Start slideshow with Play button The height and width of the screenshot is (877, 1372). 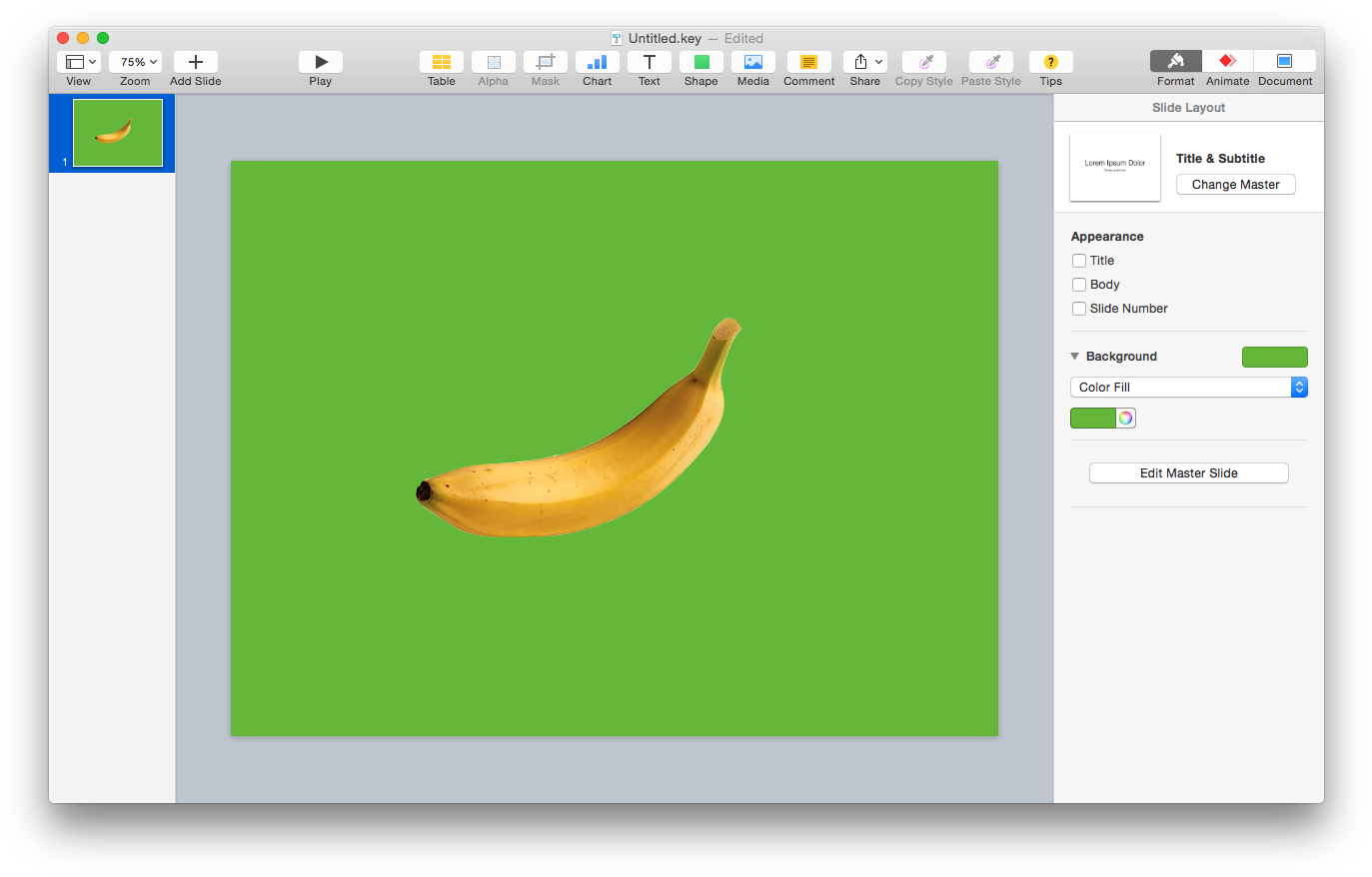click(x=321, y=62)
